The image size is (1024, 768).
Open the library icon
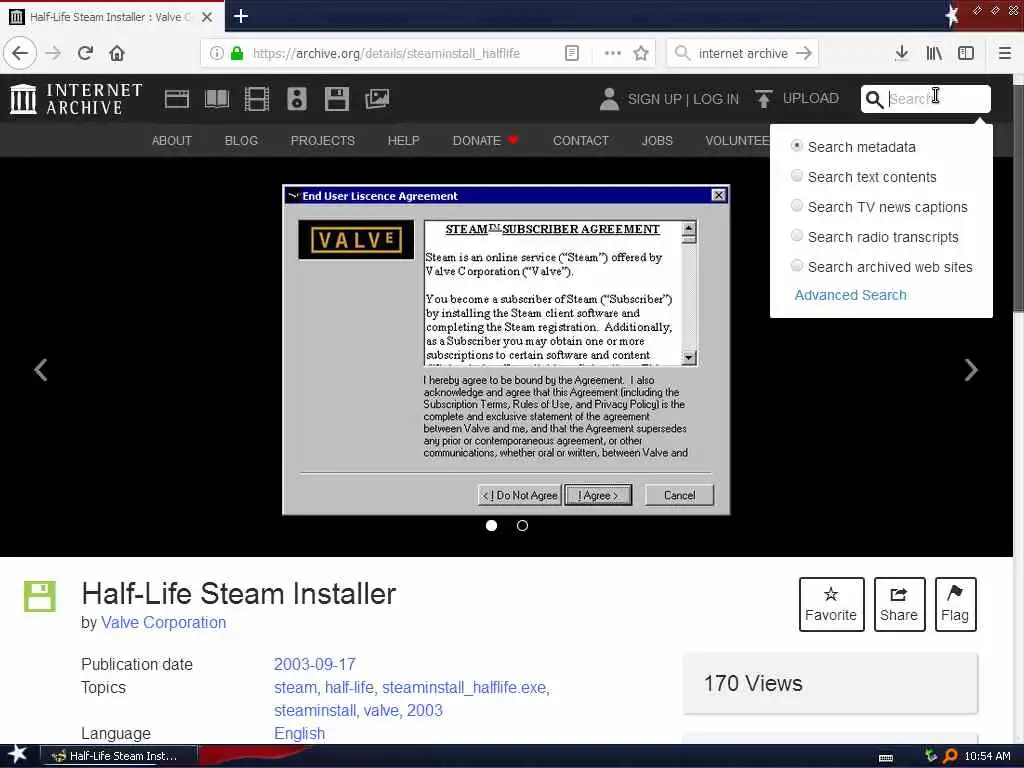[x=934, y=53]
